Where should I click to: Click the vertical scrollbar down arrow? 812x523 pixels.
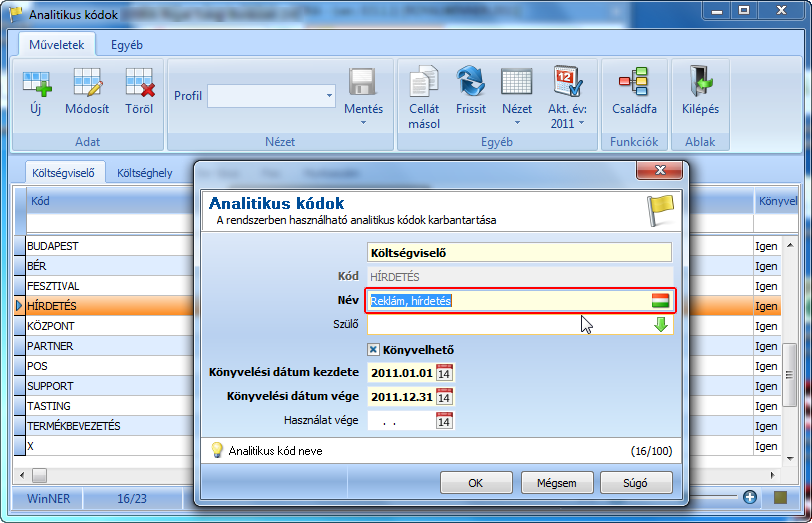(x=790, y=458)
